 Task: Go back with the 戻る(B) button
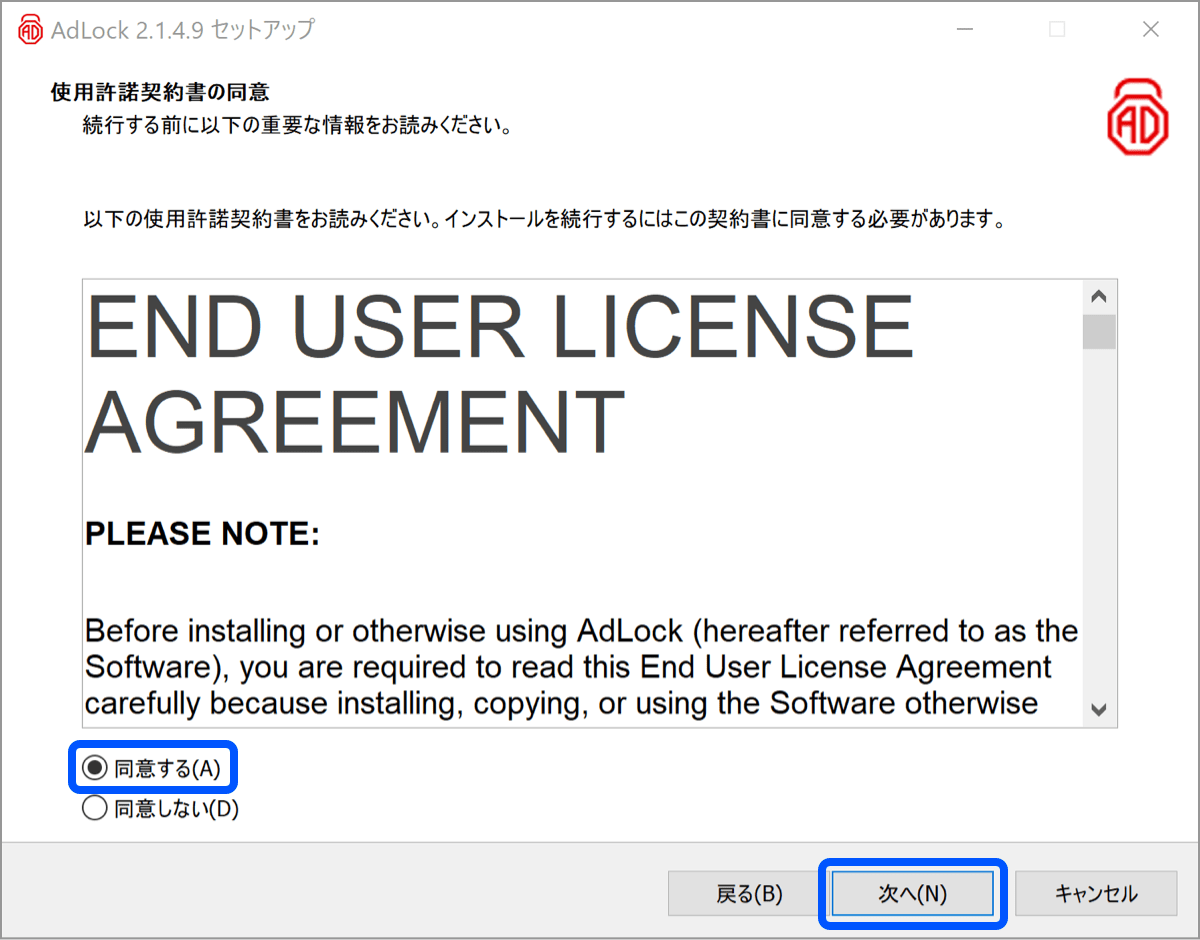click(x=749, y=894)
